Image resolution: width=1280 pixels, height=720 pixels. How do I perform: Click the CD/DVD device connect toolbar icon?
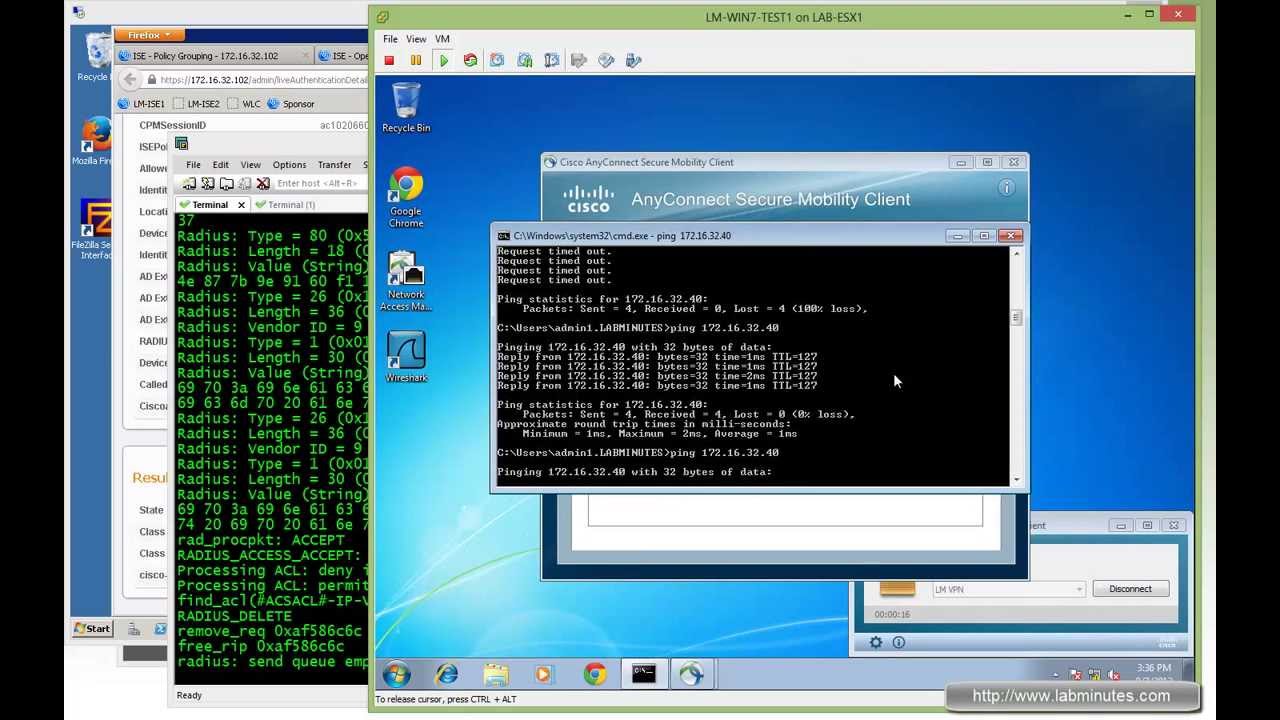(606, 61)
